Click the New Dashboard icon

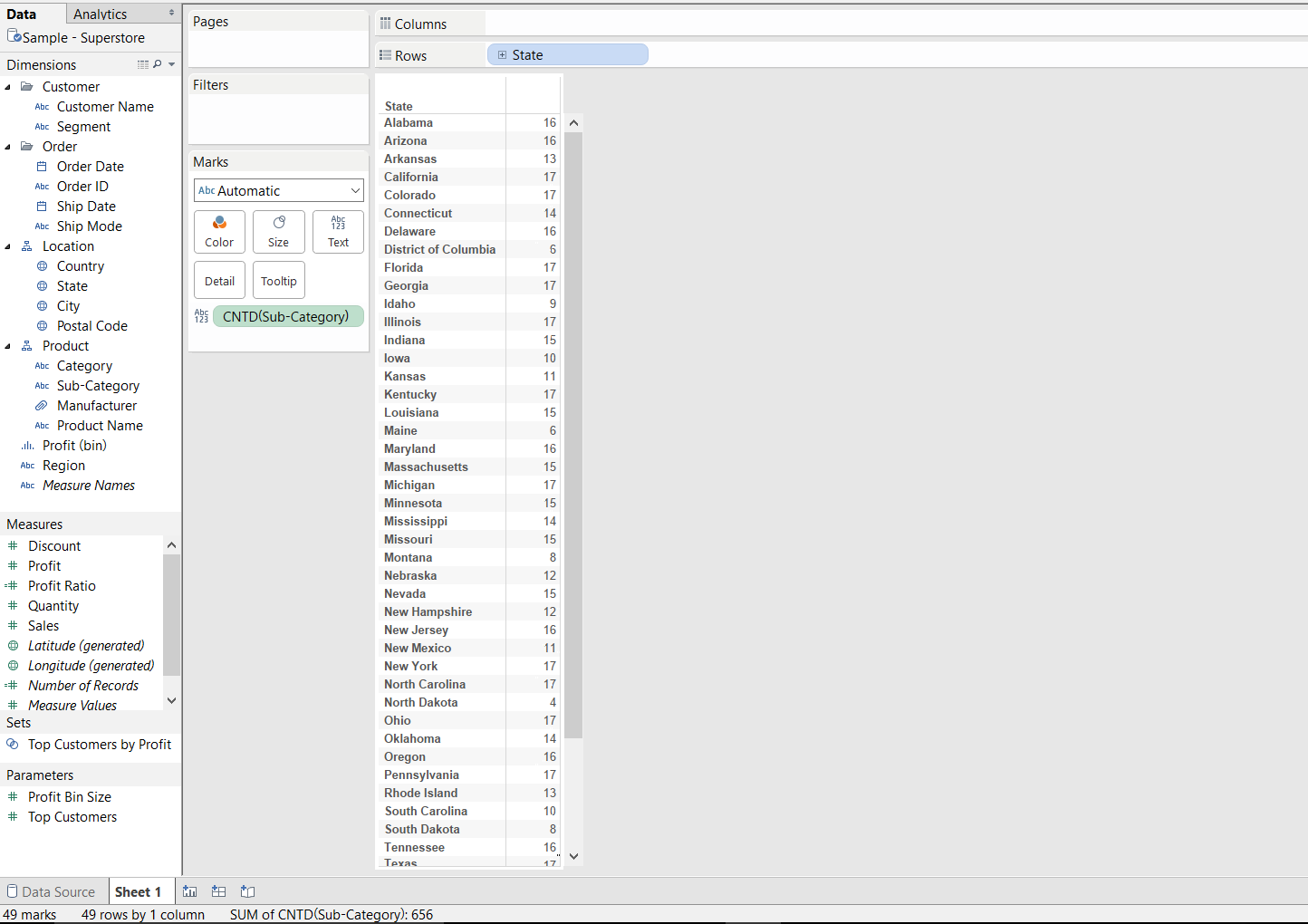[x=218, y=891]
